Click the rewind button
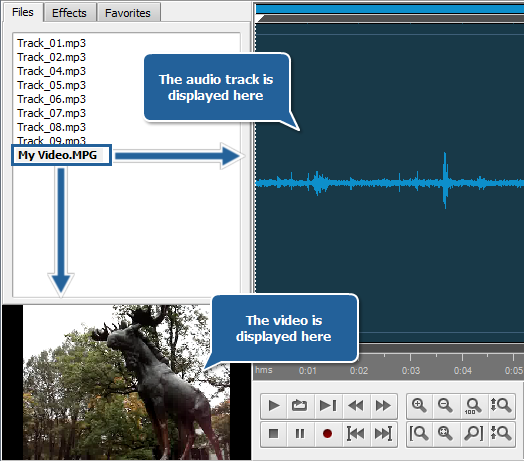 356,406
